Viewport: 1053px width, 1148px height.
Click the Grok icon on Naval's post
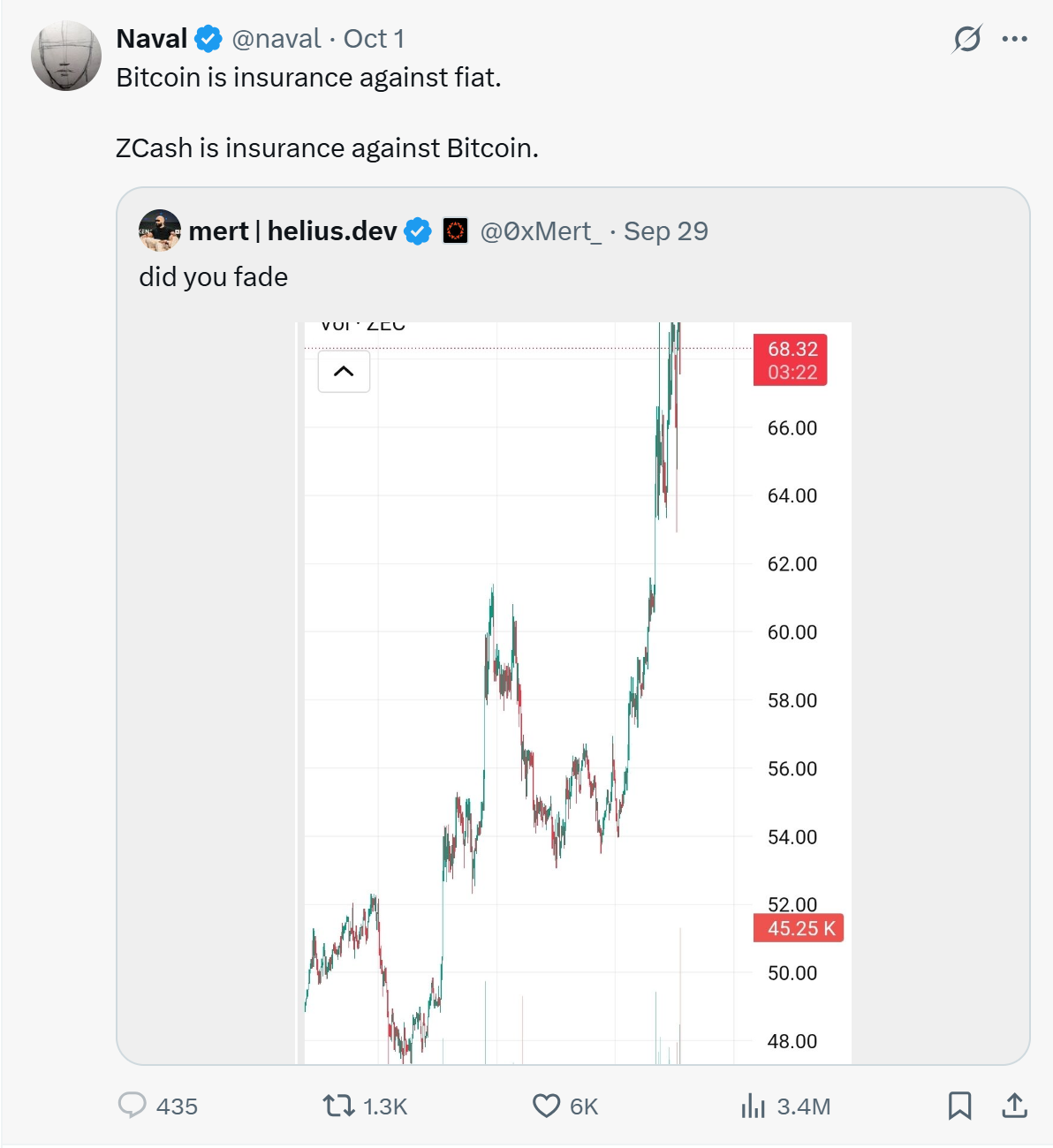tap(967, 39)
